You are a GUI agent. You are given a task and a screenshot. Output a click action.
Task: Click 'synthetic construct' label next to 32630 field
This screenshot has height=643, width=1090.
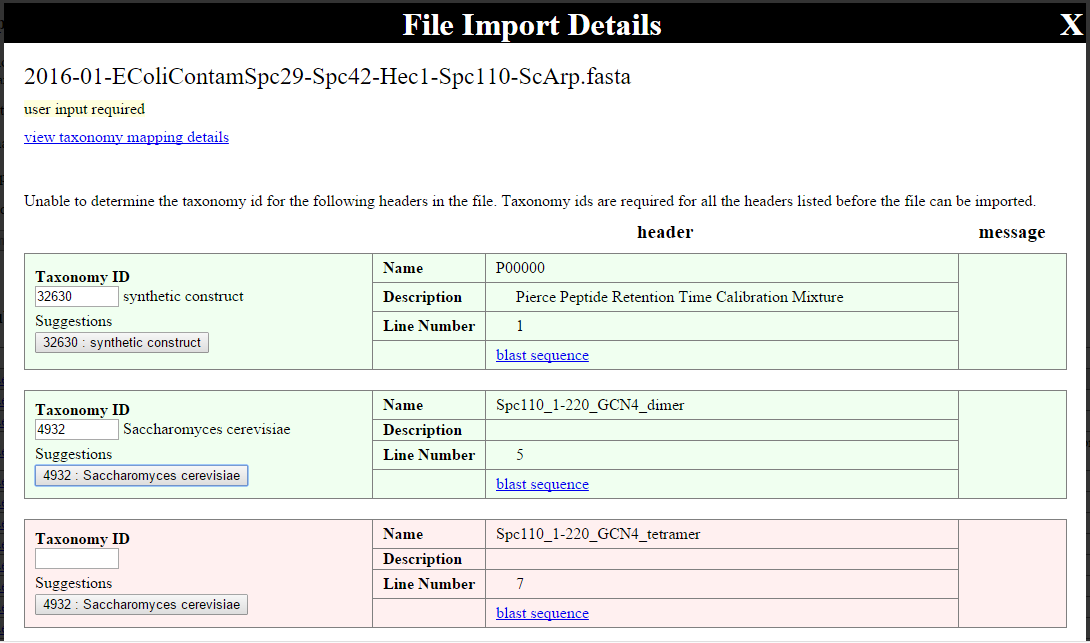coord(184,297)
